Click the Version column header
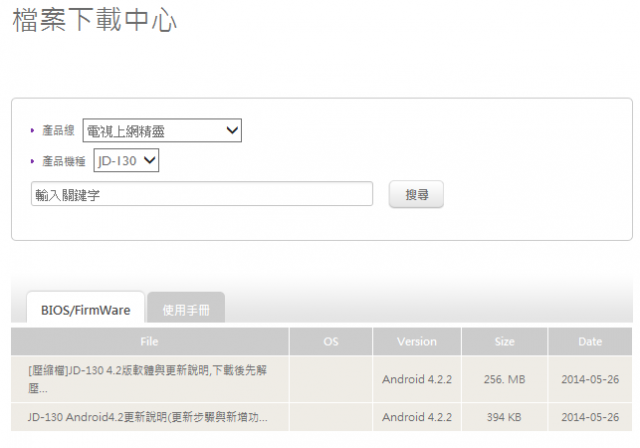640x448 pixels. [417, 342]
